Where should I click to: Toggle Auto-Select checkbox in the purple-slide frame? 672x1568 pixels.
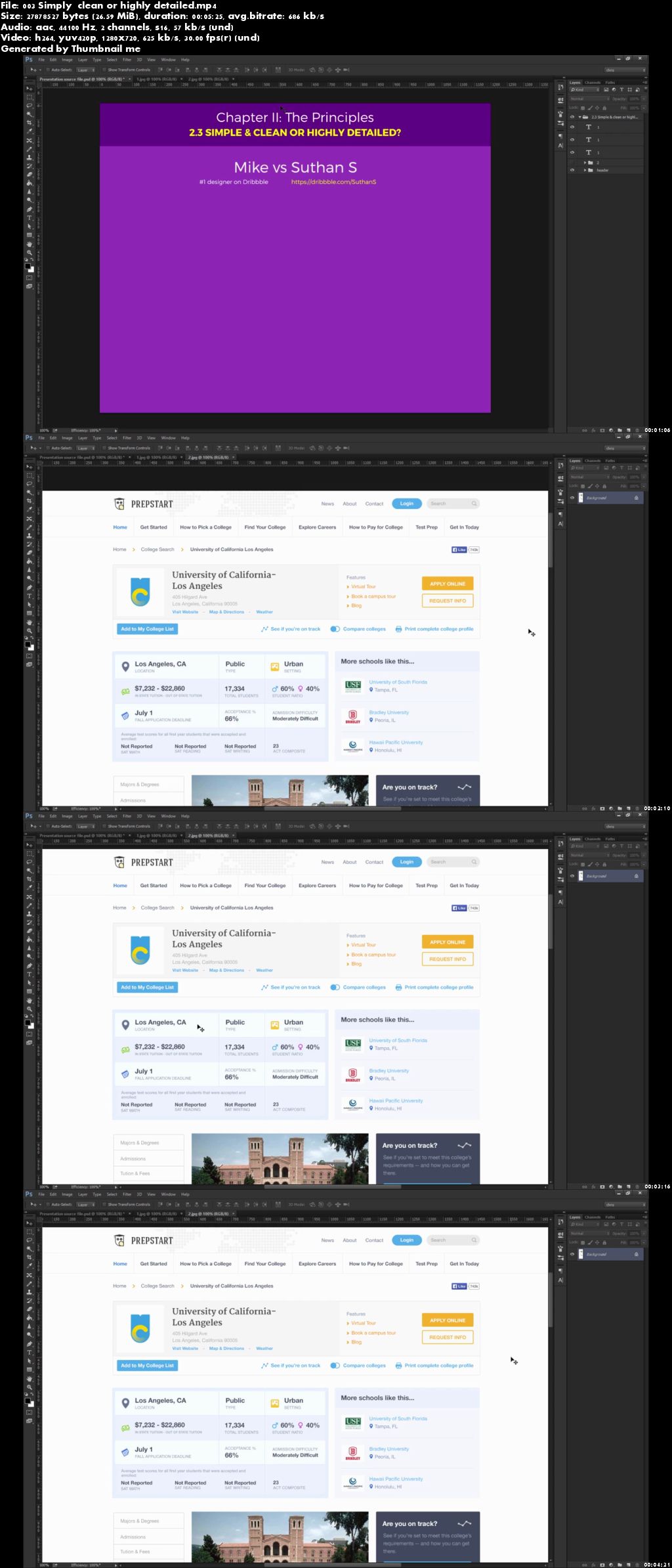[48, 70]
